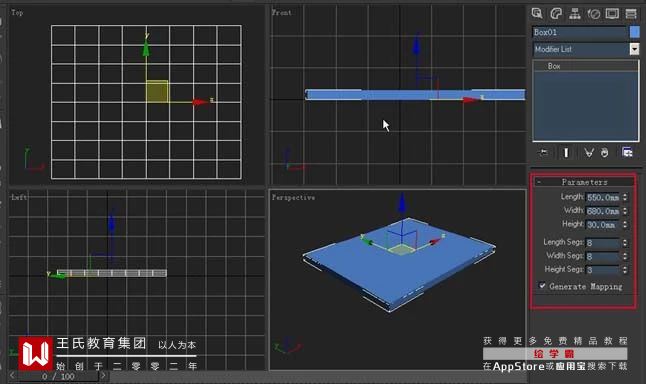Click the Width value field
Screen dimensions: 646x384
(x=603, y=211)
